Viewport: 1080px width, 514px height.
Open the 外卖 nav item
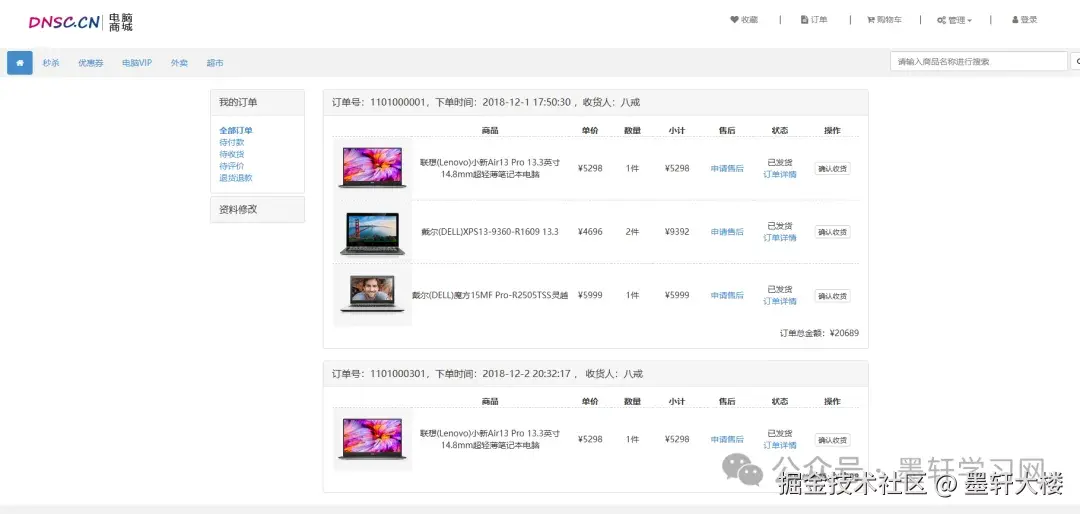[179, 63]
